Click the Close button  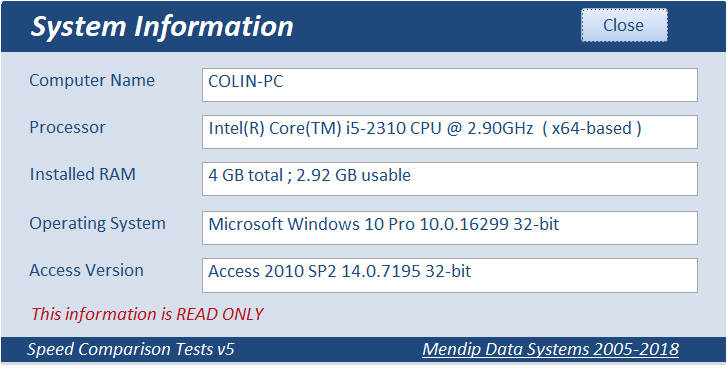624,25
